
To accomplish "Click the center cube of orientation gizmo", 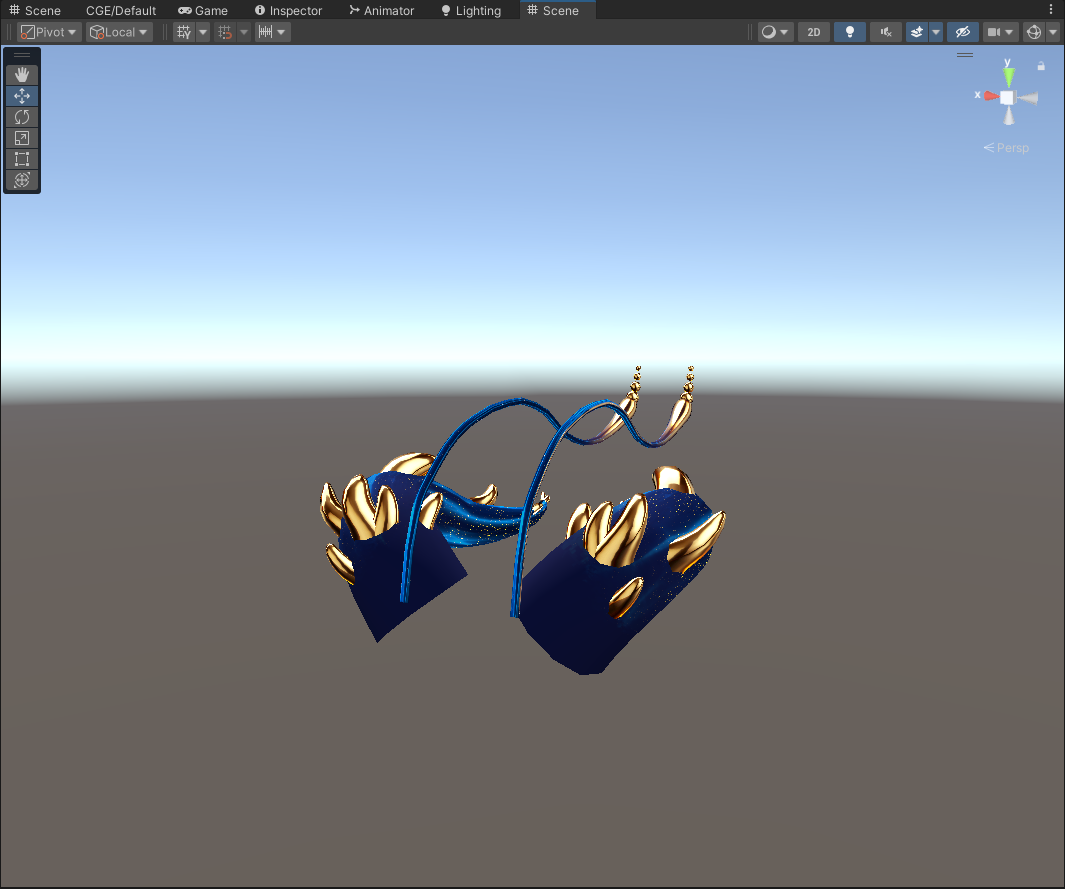I will (x=1007, y=97).
